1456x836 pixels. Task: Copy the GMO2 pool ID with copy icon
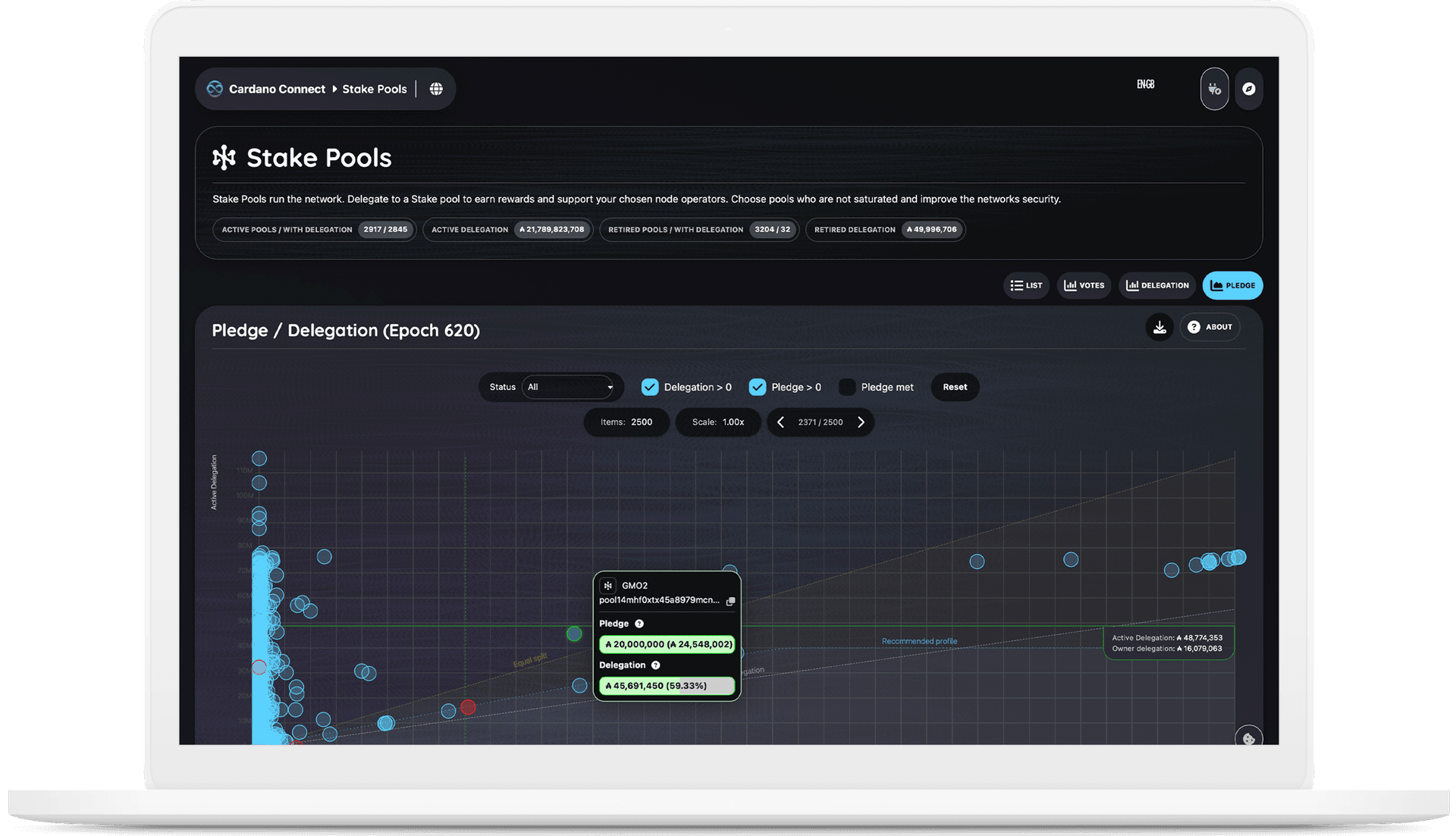click(x=730, y=602)
